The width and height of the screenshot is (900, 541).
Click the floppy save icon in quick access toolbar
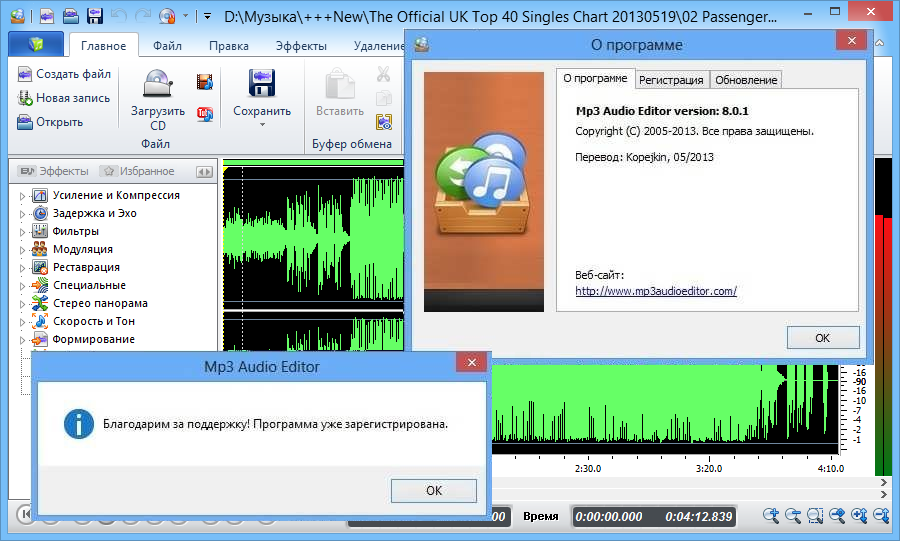pyautogui.click(x=94, y=15)
